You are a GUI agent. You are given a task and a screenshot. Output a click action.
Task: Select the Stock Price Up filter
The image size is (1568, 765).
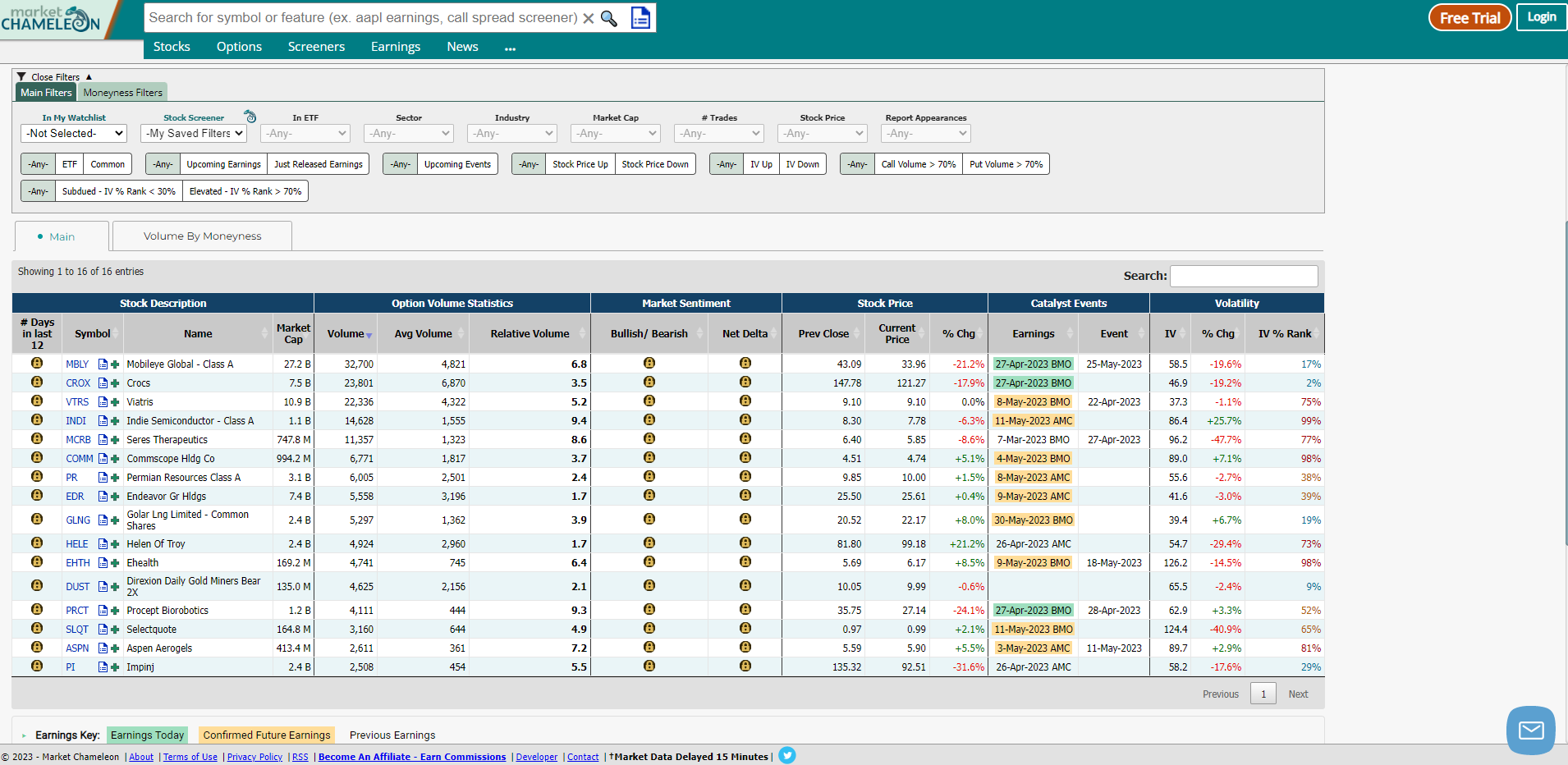[580, 164]
